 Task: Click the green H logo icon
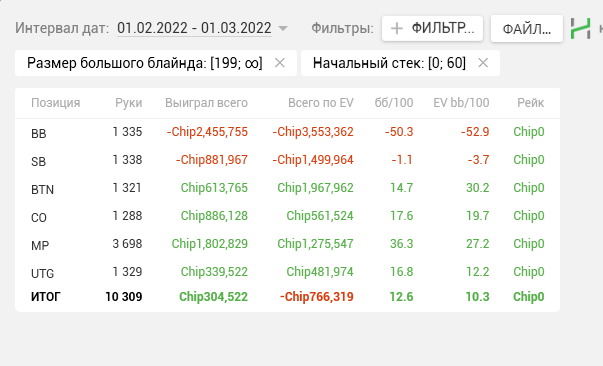pos(580,28)
